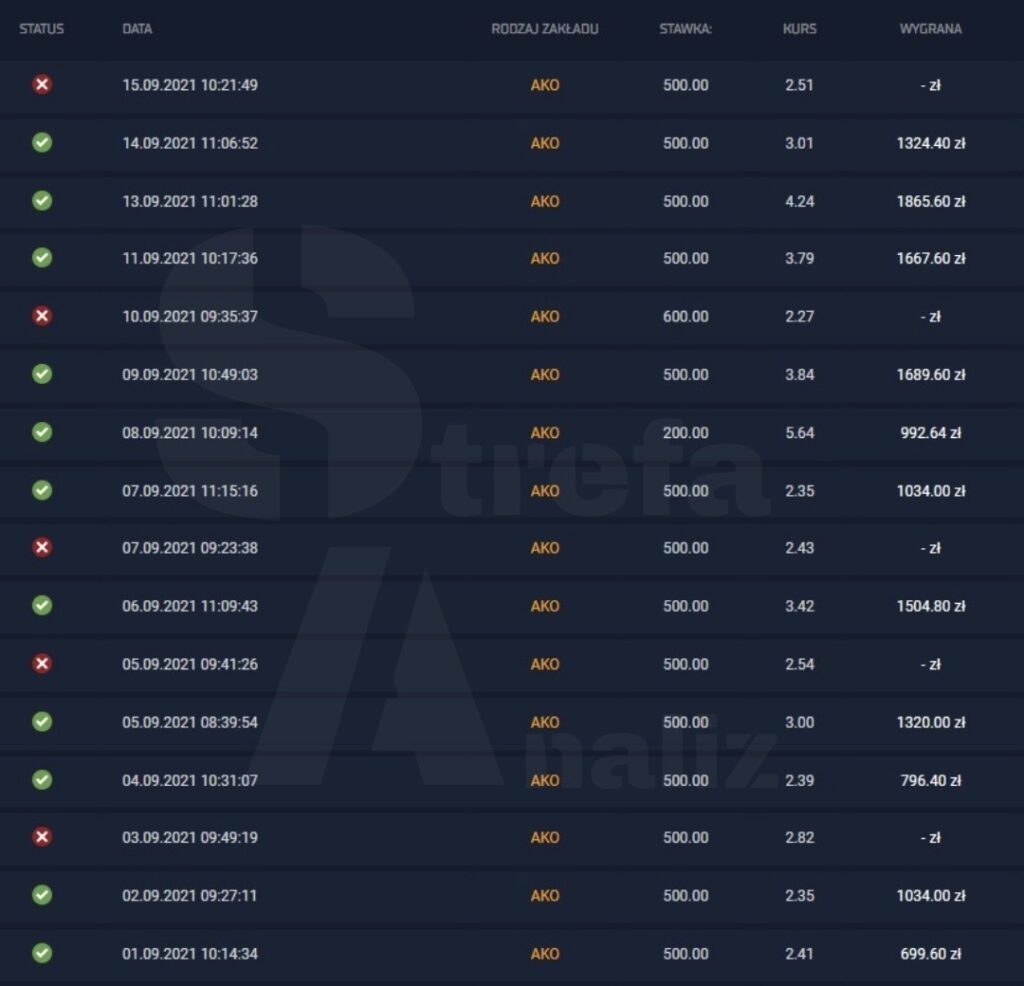This screenshot has width=1024, height=986.
Task: Click odds value 3.42
Action: [x=799, y=605]
